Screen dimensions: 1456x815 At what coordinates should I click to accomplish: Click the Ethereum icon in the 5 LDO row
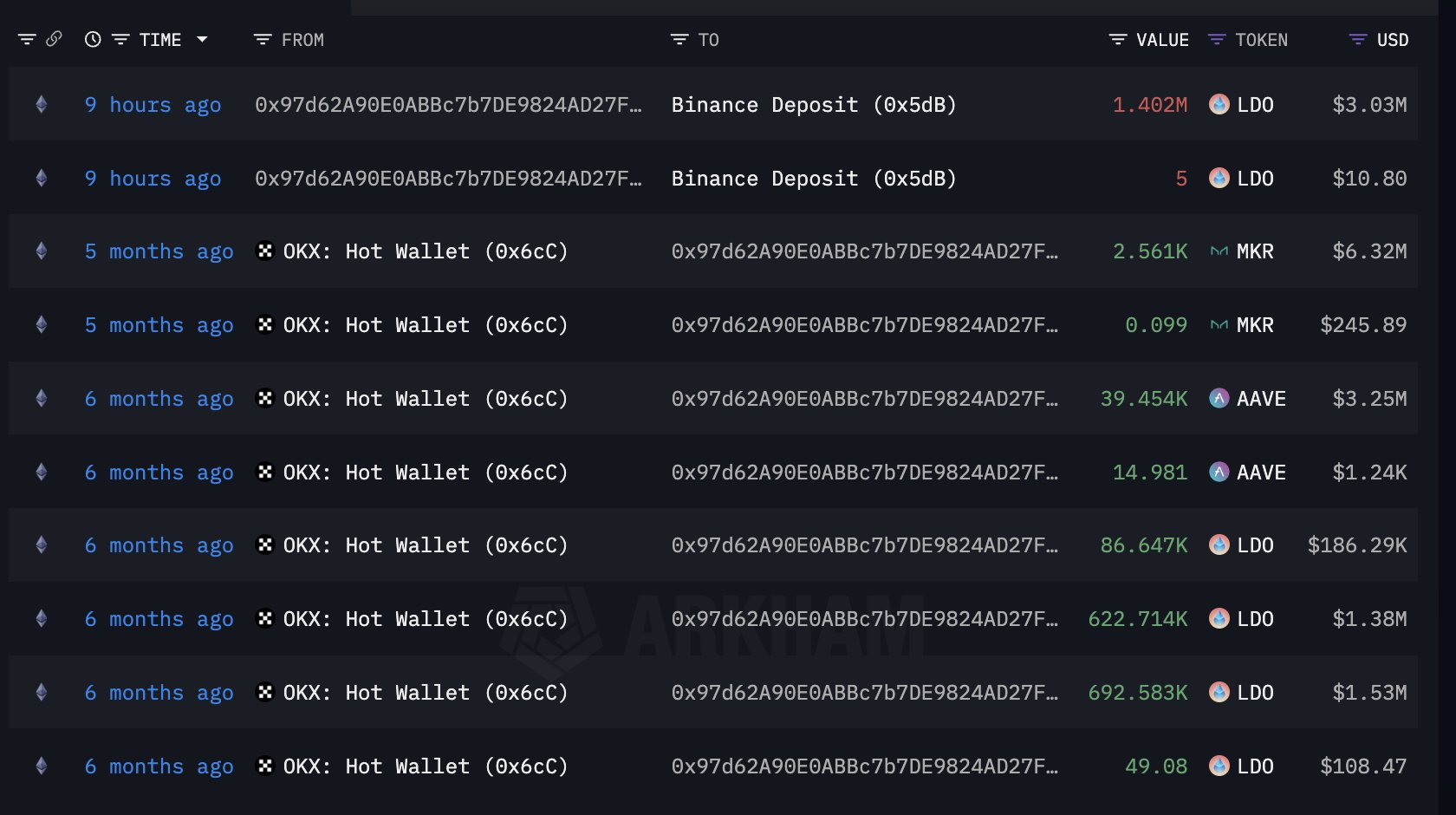[41, 179]
